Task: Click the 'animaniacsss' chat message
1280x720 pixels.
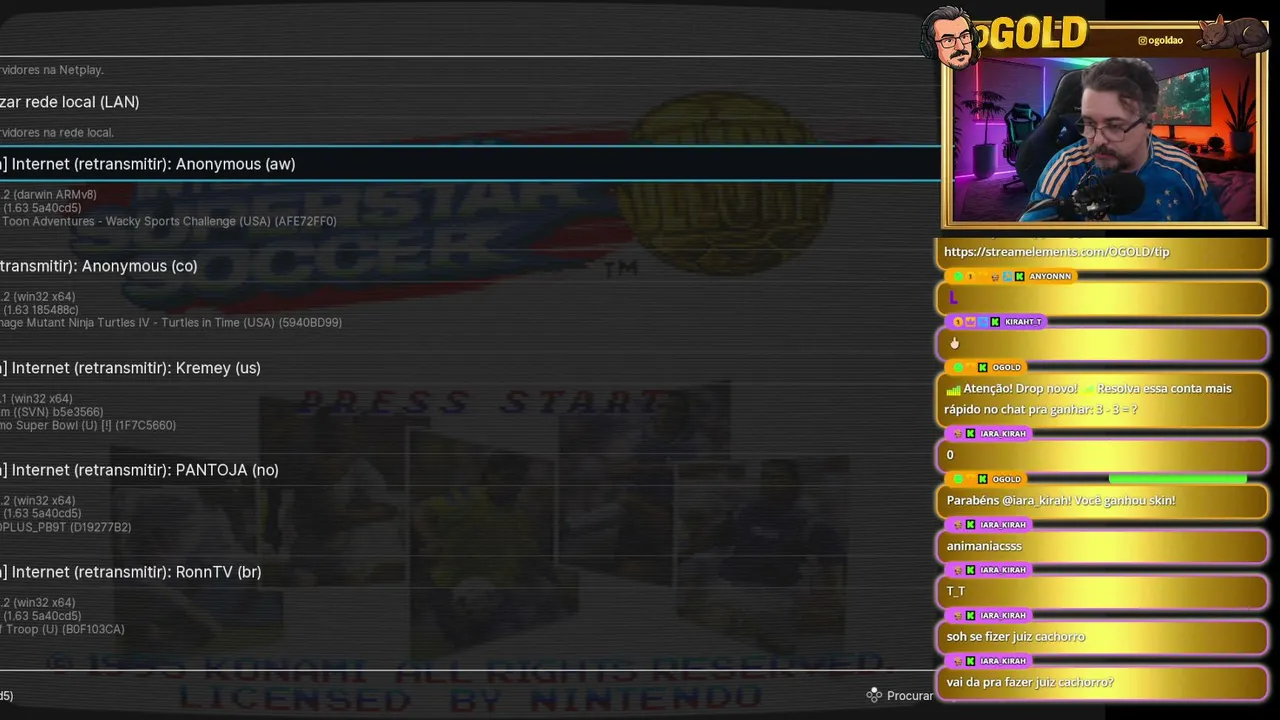Action: [1102, 546]
